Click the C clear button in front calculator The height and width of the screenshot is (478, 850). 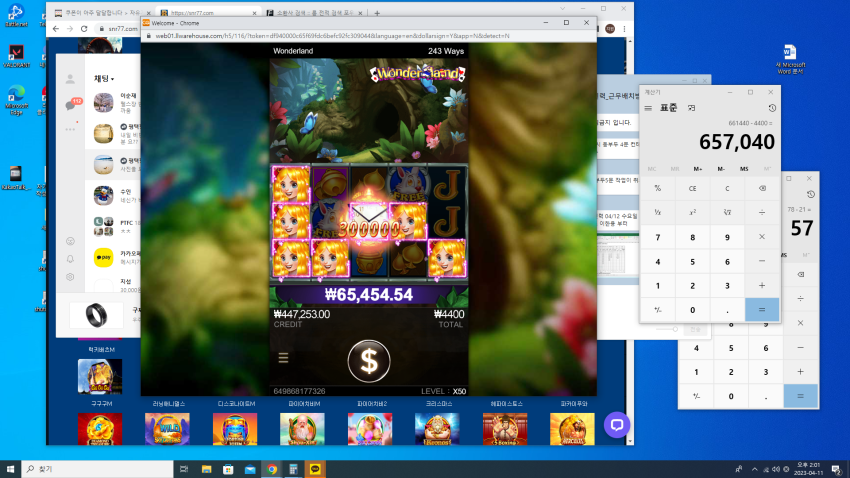[727, 188]
